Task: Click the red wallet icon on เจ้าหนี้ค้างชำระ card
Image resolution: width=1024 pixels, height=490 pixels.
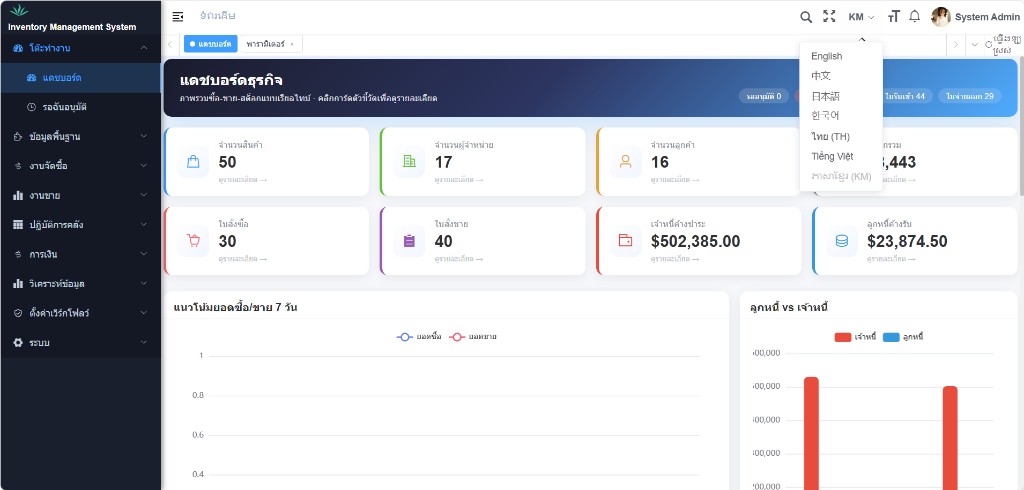Action: (626, 240)
